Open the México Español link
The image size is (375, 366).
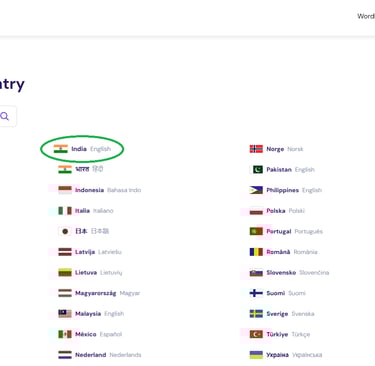click(x=90, y=334)
